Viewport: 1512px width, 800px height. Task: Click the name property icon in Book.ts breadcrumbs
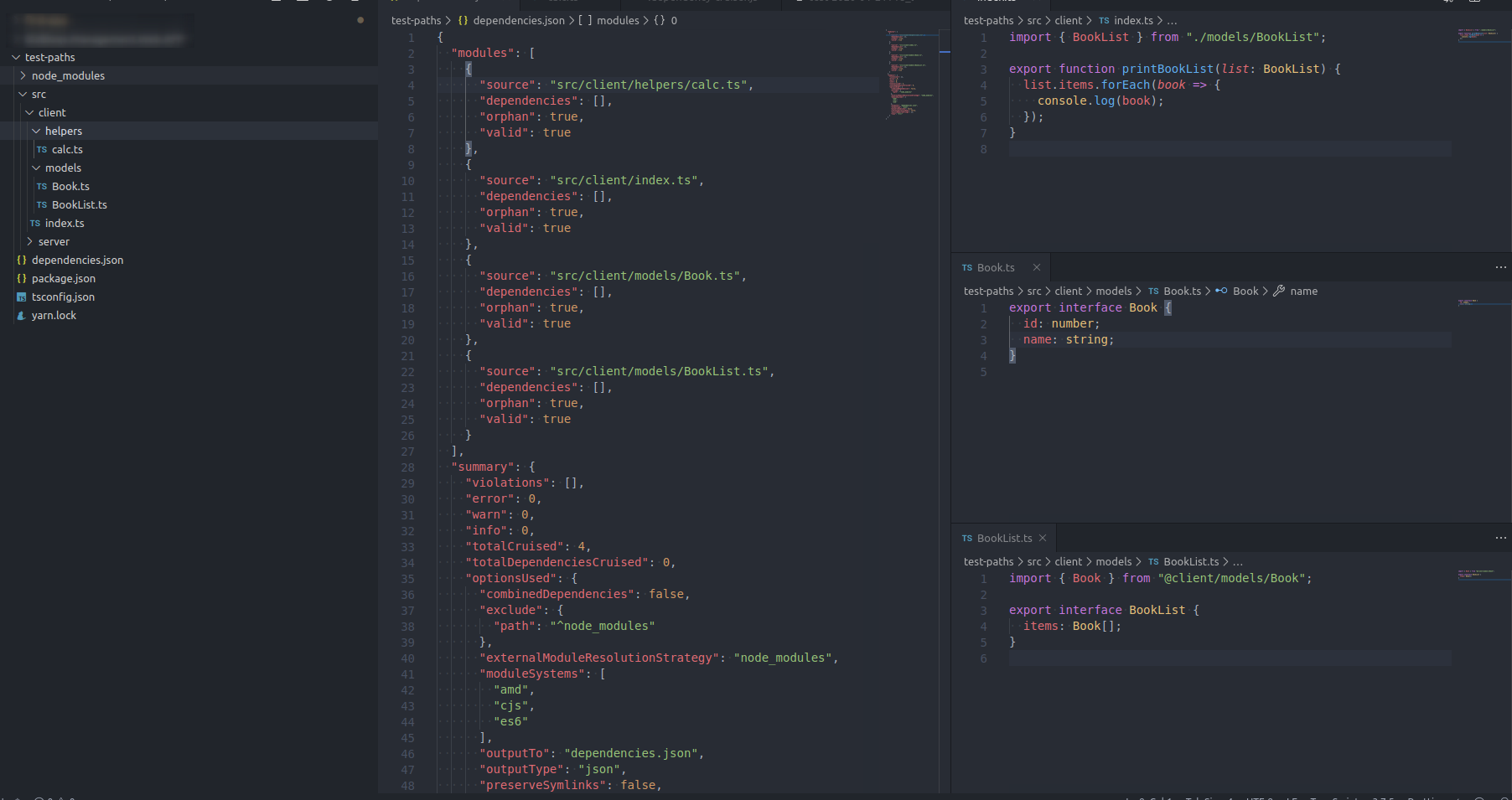1278,291
